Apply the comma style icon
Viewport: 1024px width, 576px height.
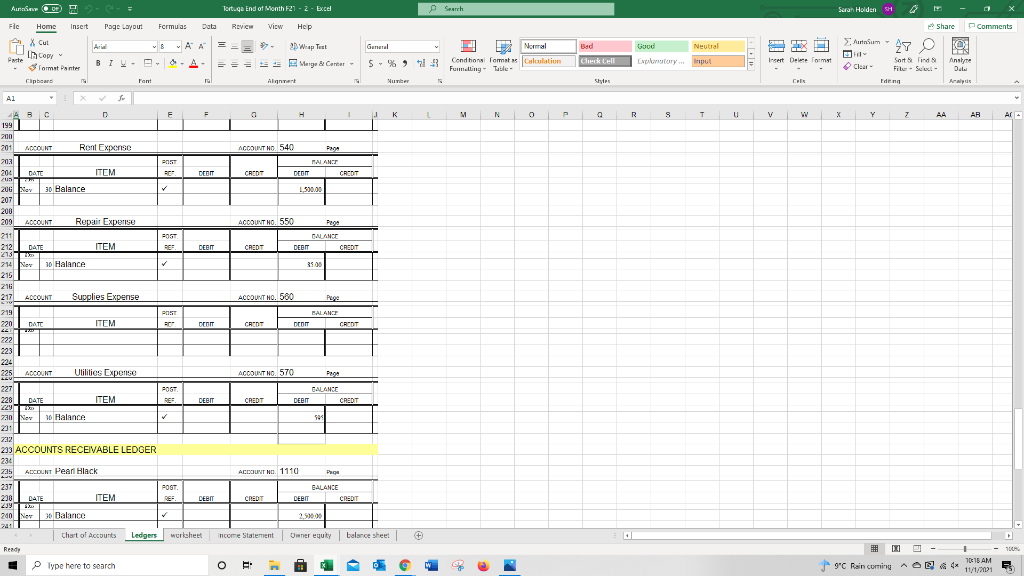tap(405, 63)
